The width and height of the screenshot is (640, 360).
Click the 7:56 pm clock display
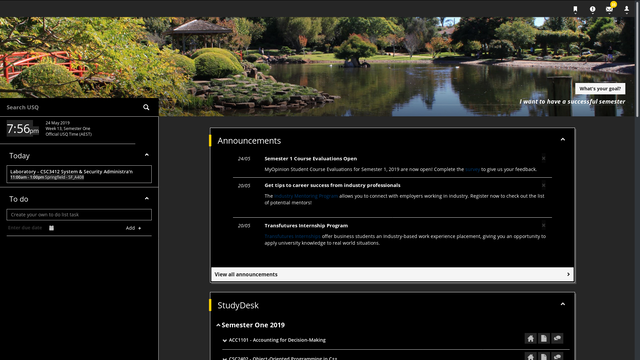[x=22, y=129]
